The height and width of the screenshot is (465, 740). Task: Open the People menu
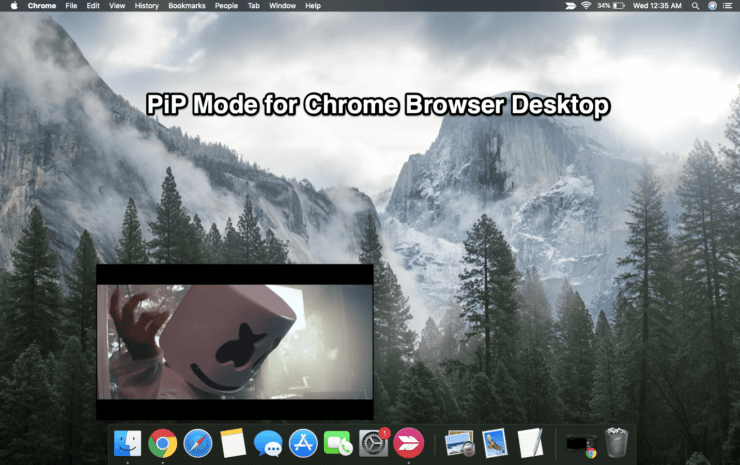coord(227,6)
